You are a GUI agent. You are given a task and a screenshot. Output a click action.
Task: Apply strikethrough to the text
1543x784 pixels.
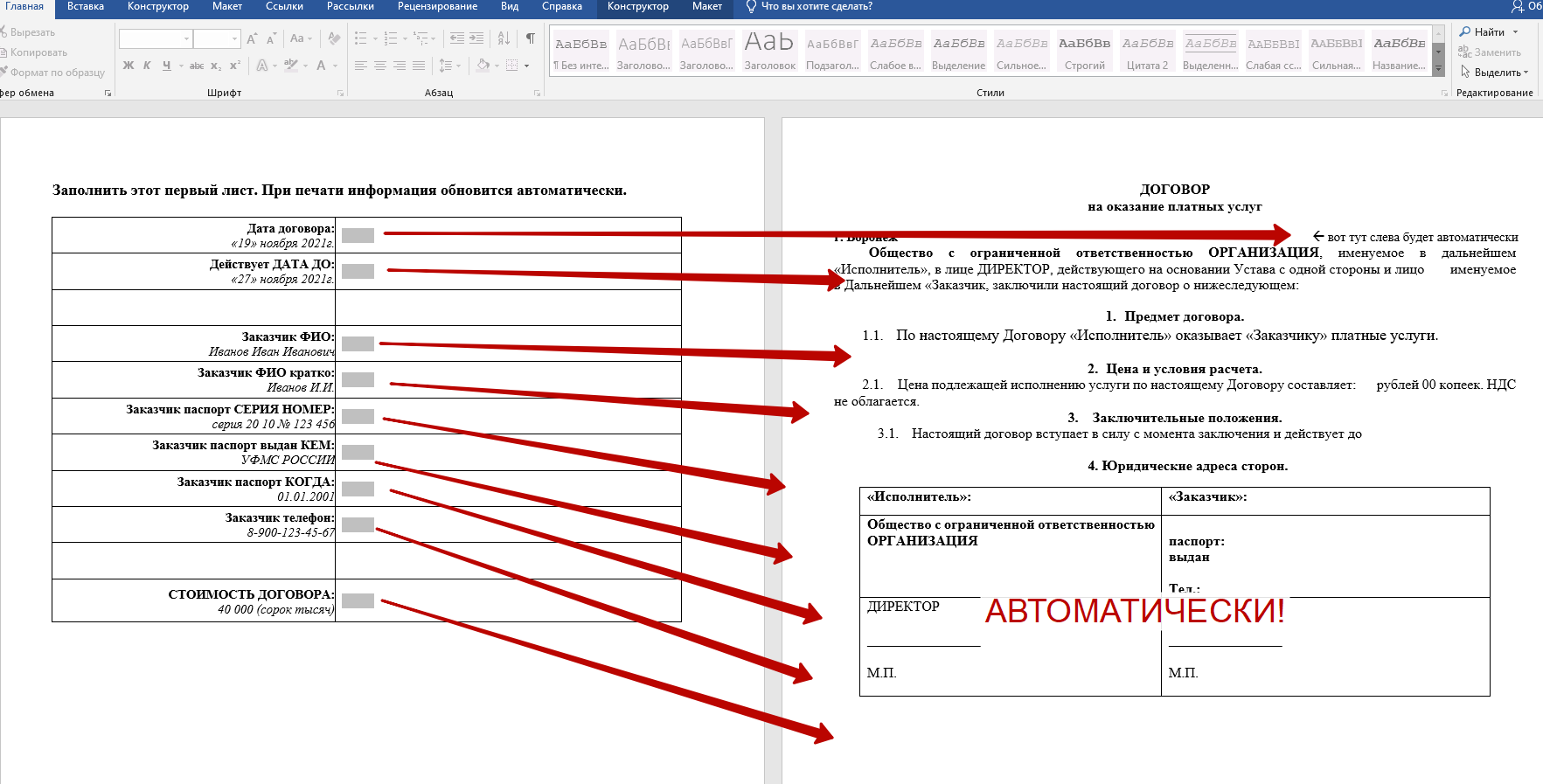coord(197,66)
